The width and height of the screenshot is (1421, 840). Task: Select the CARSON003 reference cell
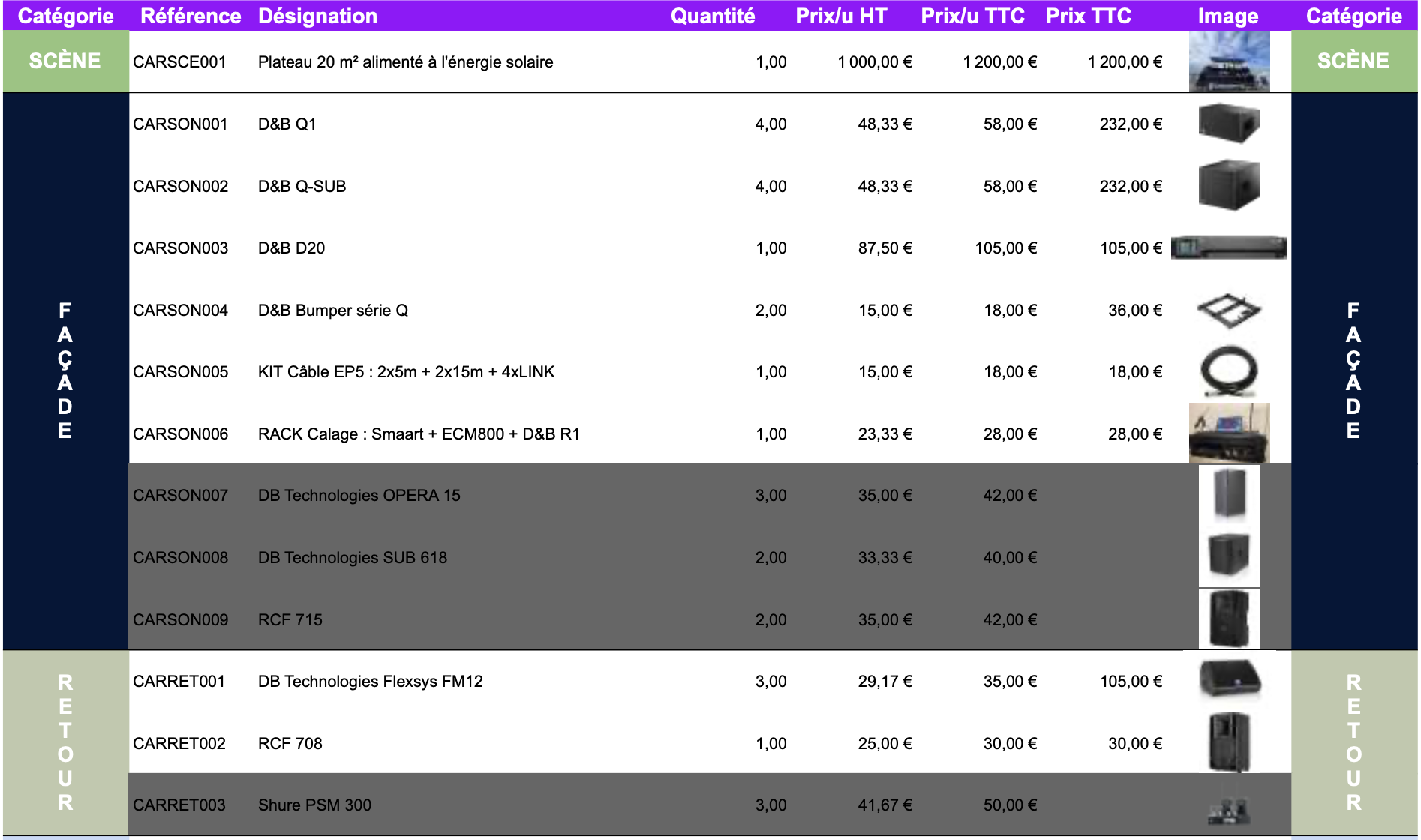coord(180,248)
